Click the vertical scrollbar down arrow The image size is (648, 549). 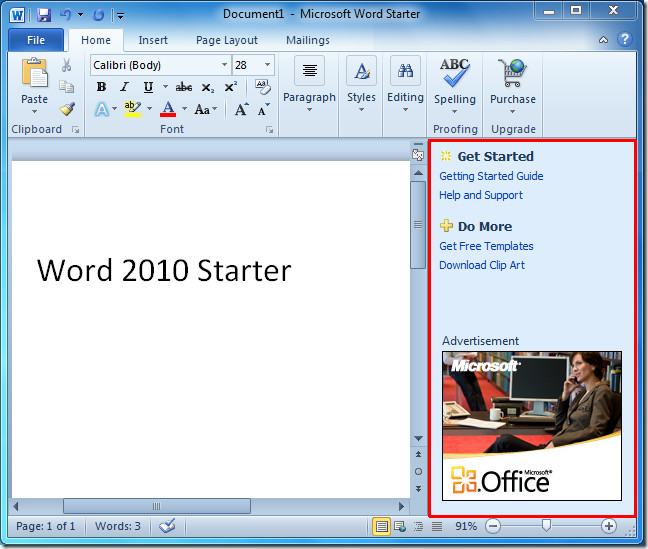[x=418, y=438]
